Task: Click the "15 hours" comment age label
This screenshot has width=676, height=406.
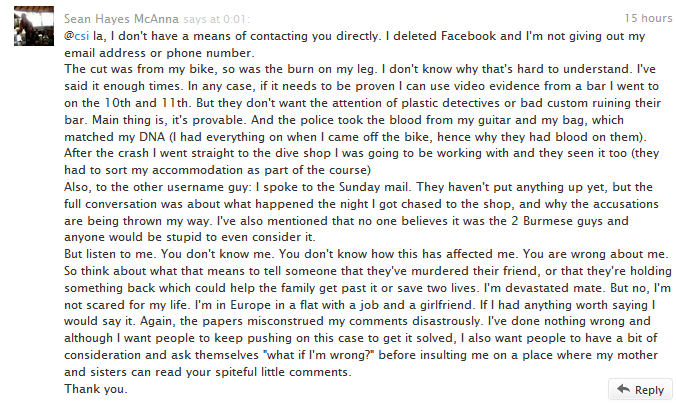Action: [647, 18]
